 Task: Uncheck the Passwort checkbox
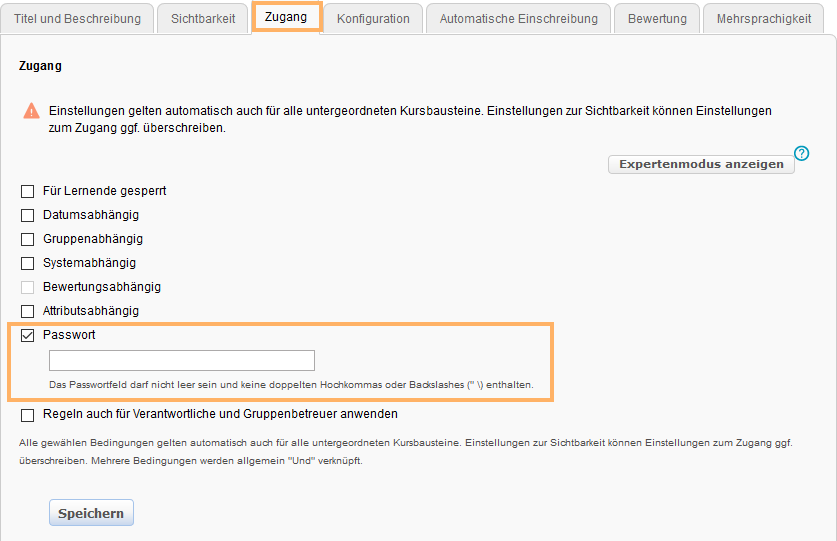coord(28,335)
